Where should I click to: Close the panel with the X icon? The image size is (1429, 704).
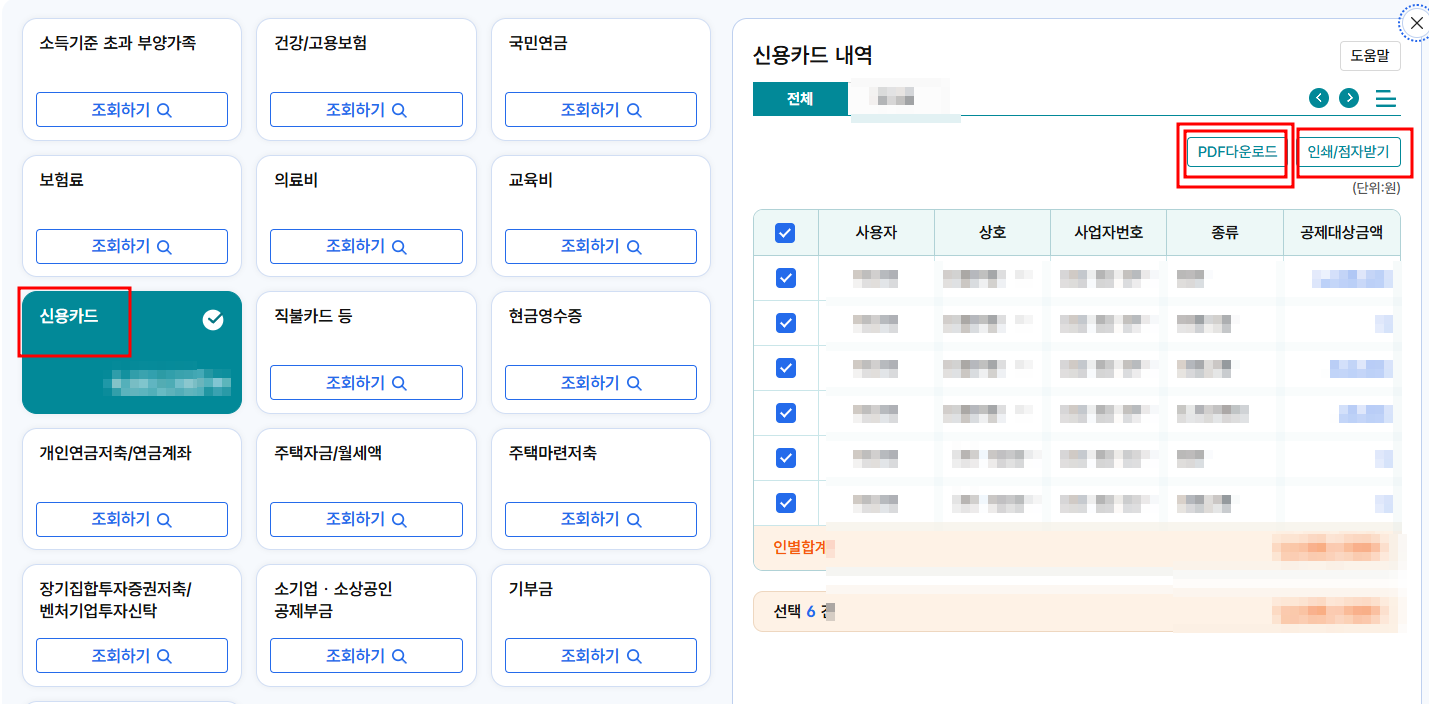click(1415, 23)
